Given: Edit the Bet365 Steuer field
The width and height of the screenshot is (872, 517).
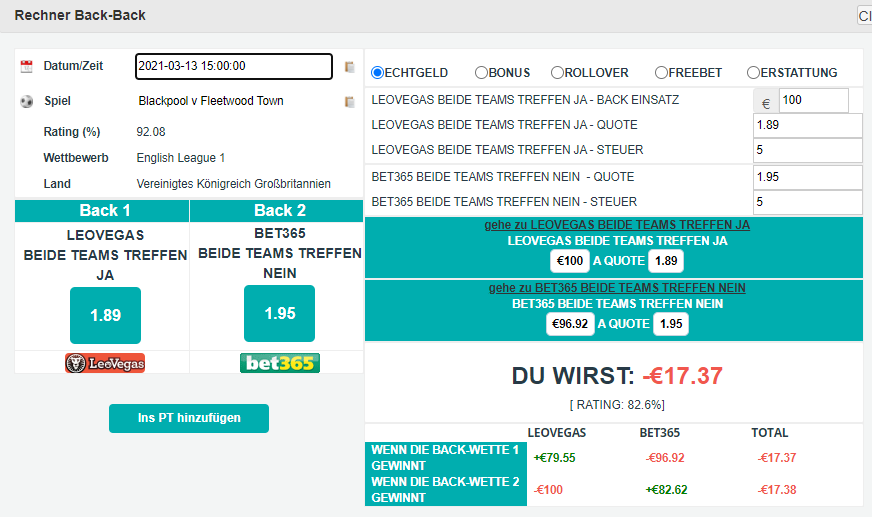Looking at the screenshot, I should point(807,202).
